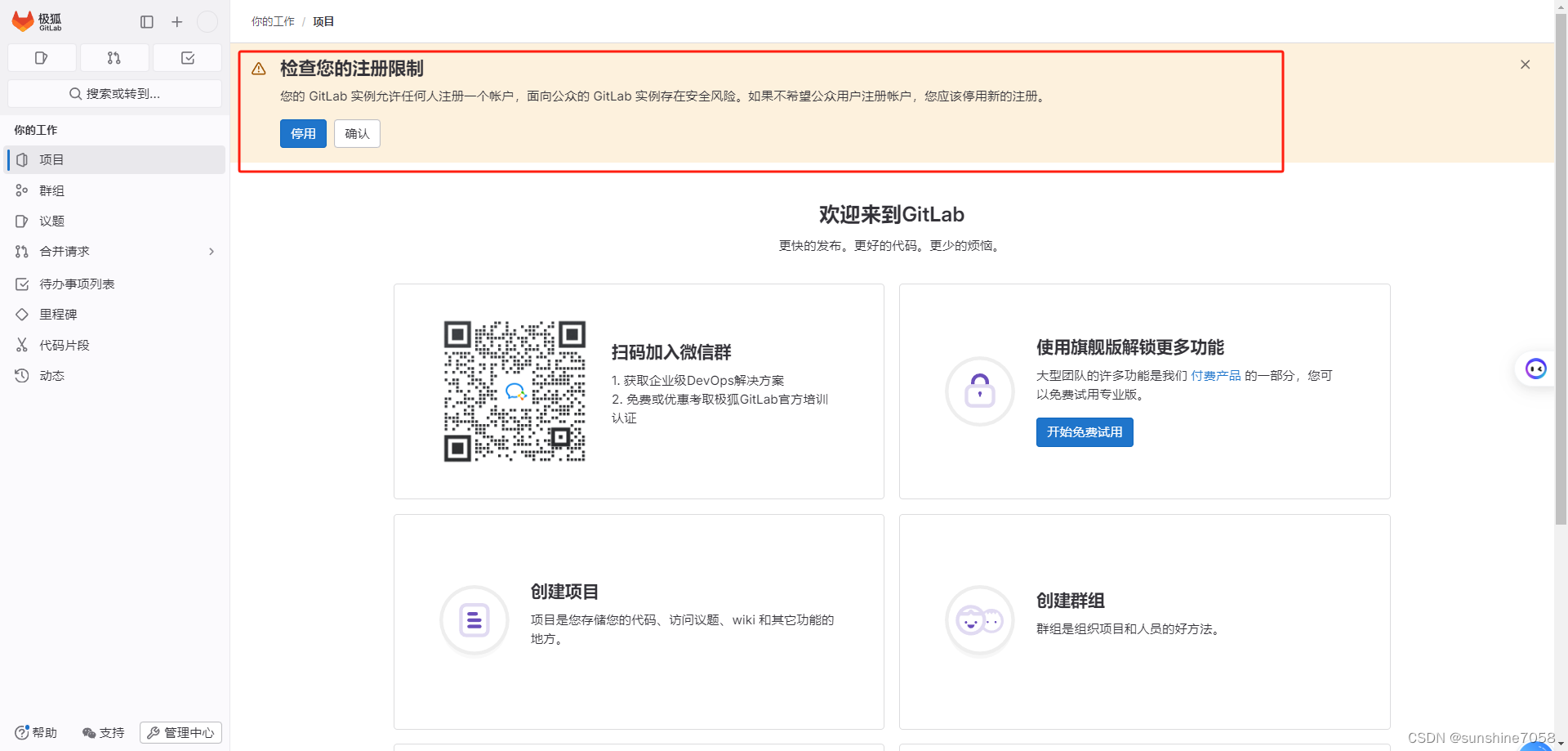The height and width of the screenshot is (751, 1568).
Task: Dismiss the registration alert with X
Action: point(1525,65)
